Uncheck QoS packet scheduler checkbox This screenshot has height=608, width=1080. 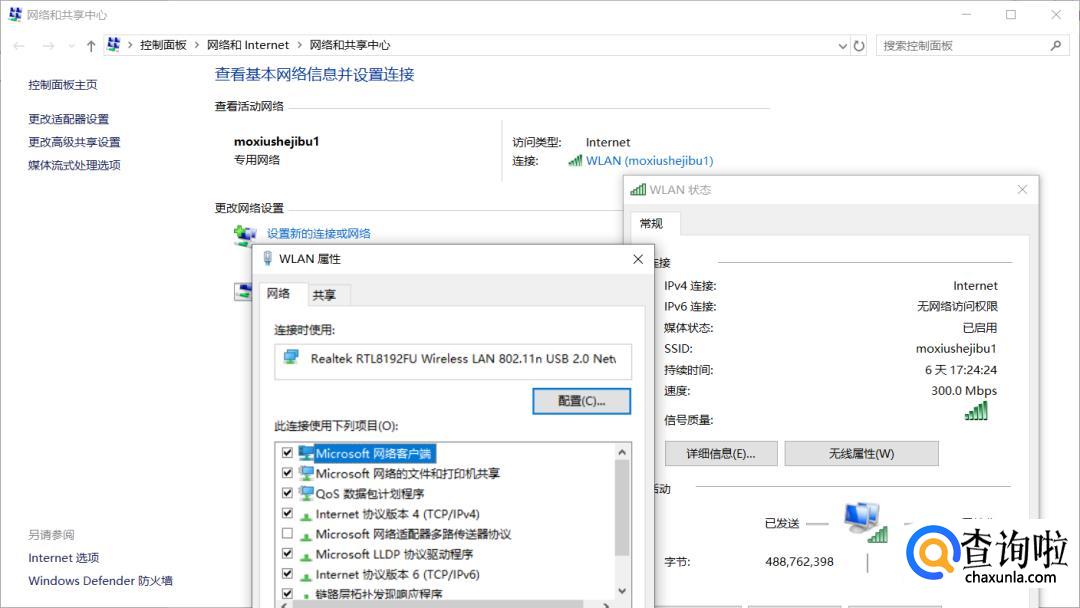pos(287,492)
